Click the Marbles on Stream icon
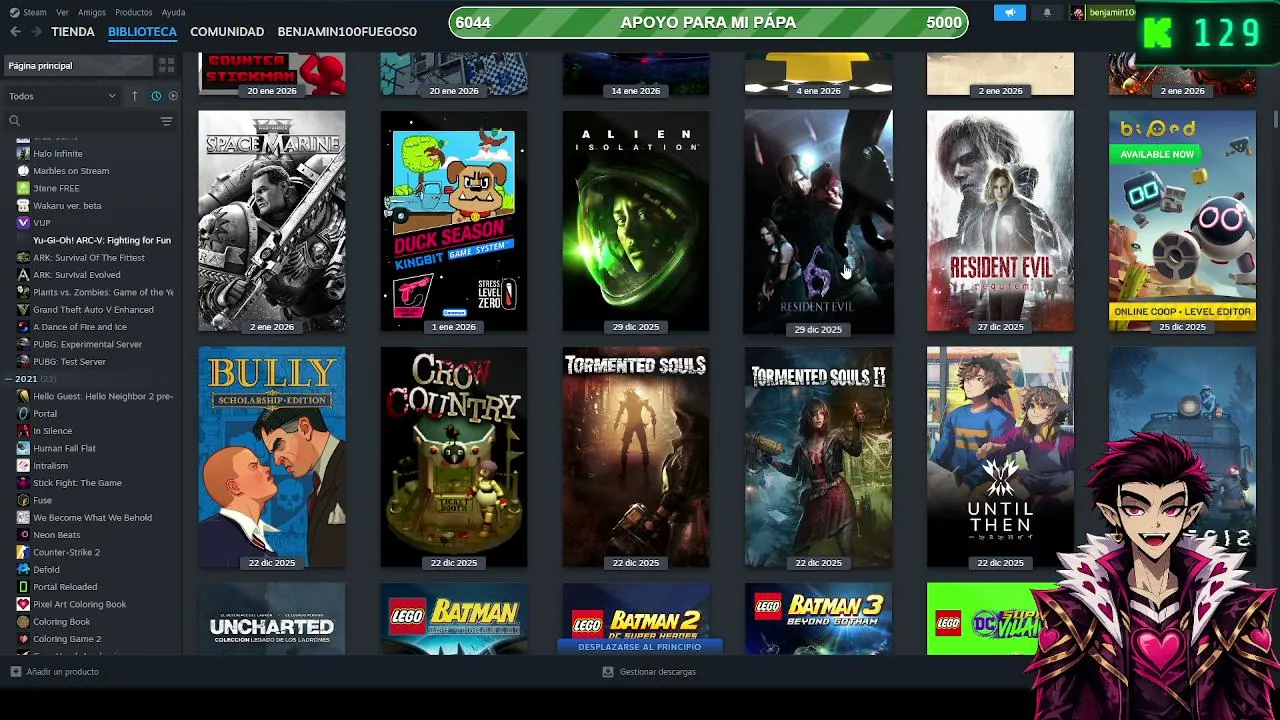Image resolution: width=1280 pixels, height=720 pixels. point(23,171)
